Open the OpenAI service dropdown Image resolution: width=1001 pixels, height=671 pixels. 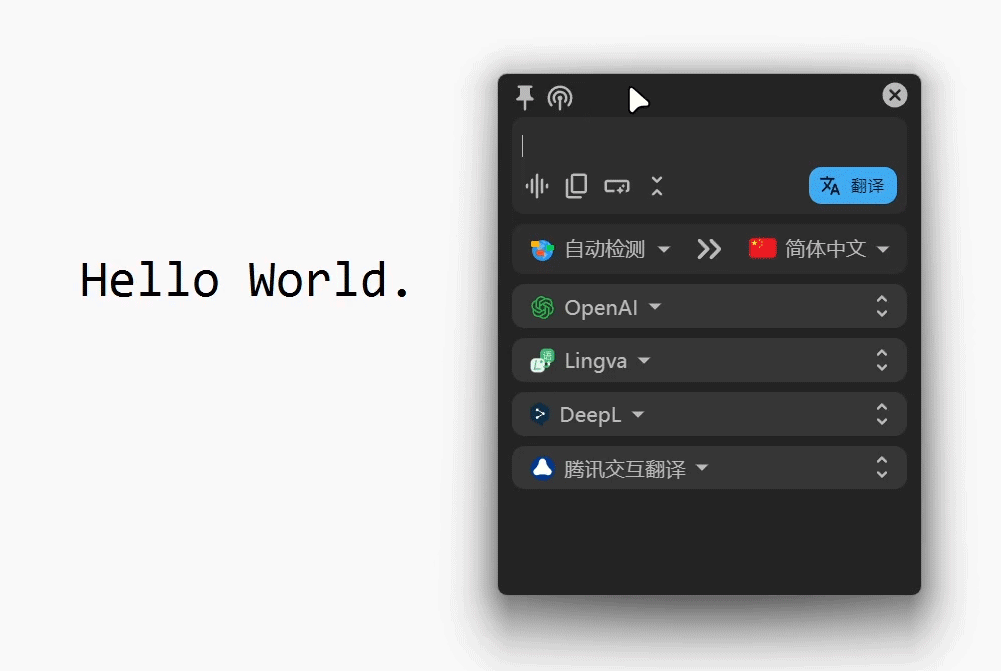click(x=596, y=308)
